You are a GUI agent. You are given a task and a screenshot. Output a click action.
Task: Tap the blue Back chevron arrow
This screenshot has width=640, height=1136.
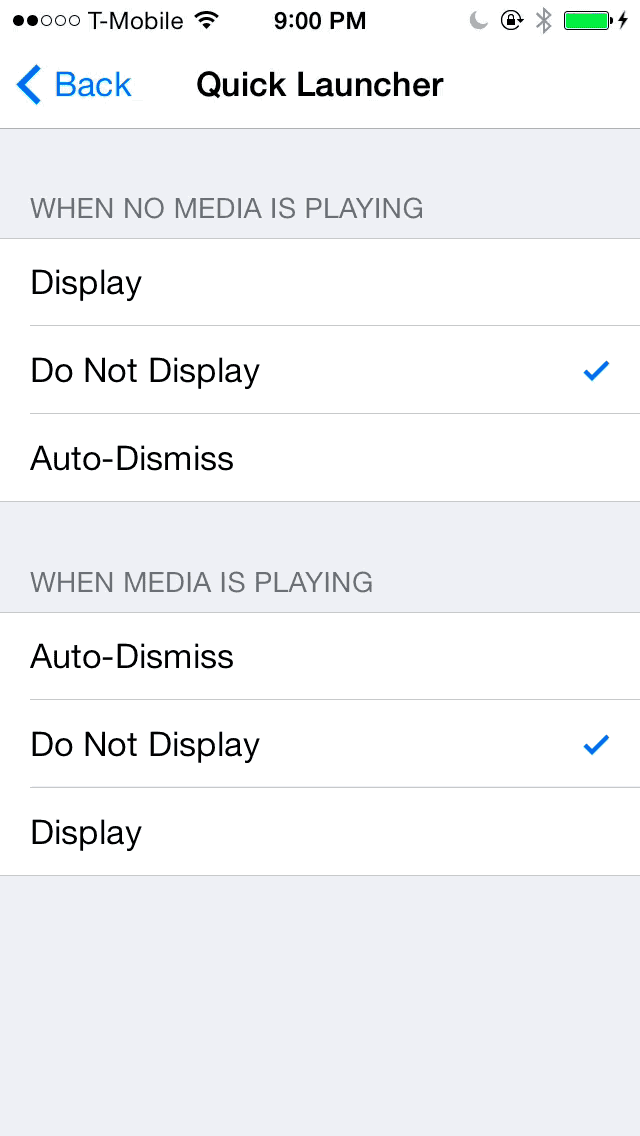(x=29, y=85)
